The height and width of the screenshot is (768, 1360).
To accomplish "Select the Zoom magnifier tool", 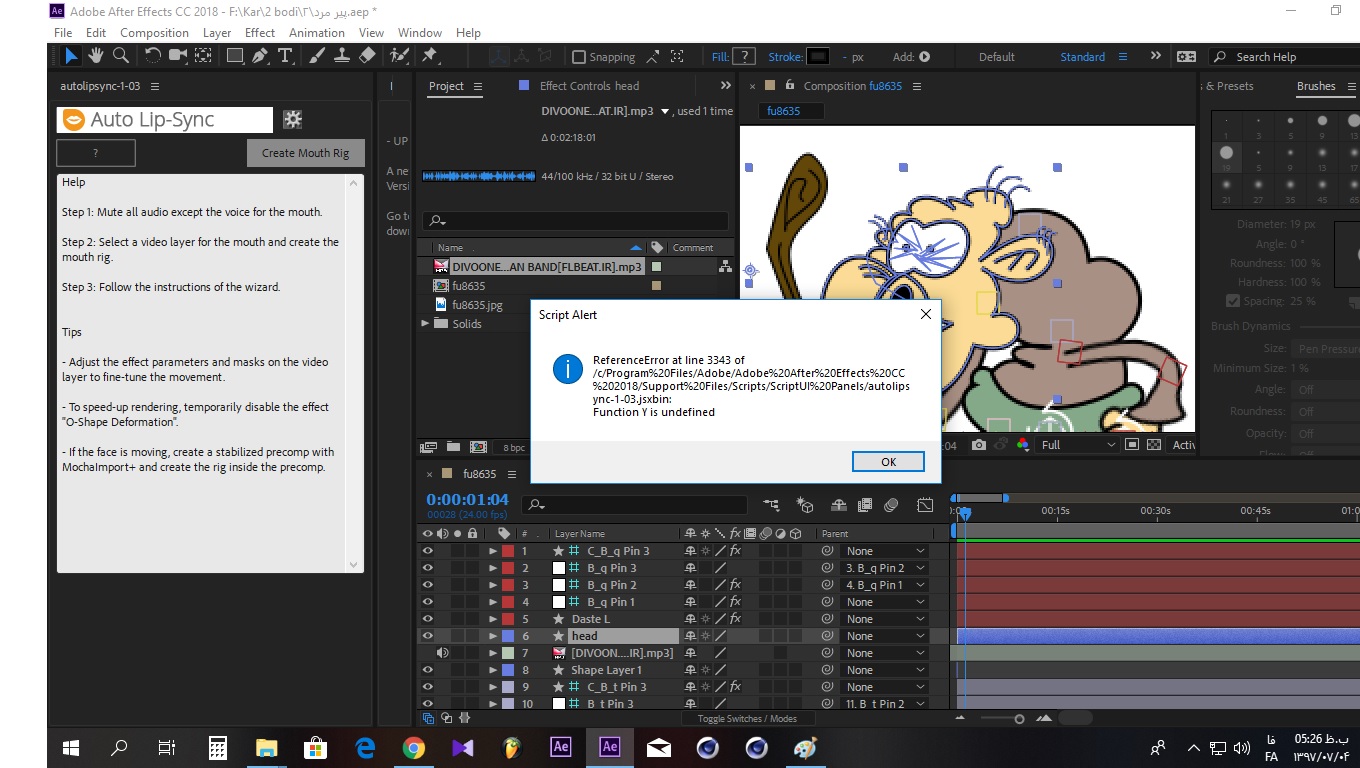I will (120, 56).
